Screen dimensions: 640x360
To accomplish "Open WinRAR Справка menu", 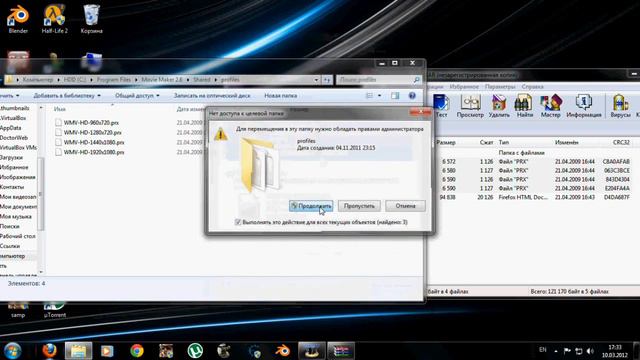I will [x=532, y=87].
